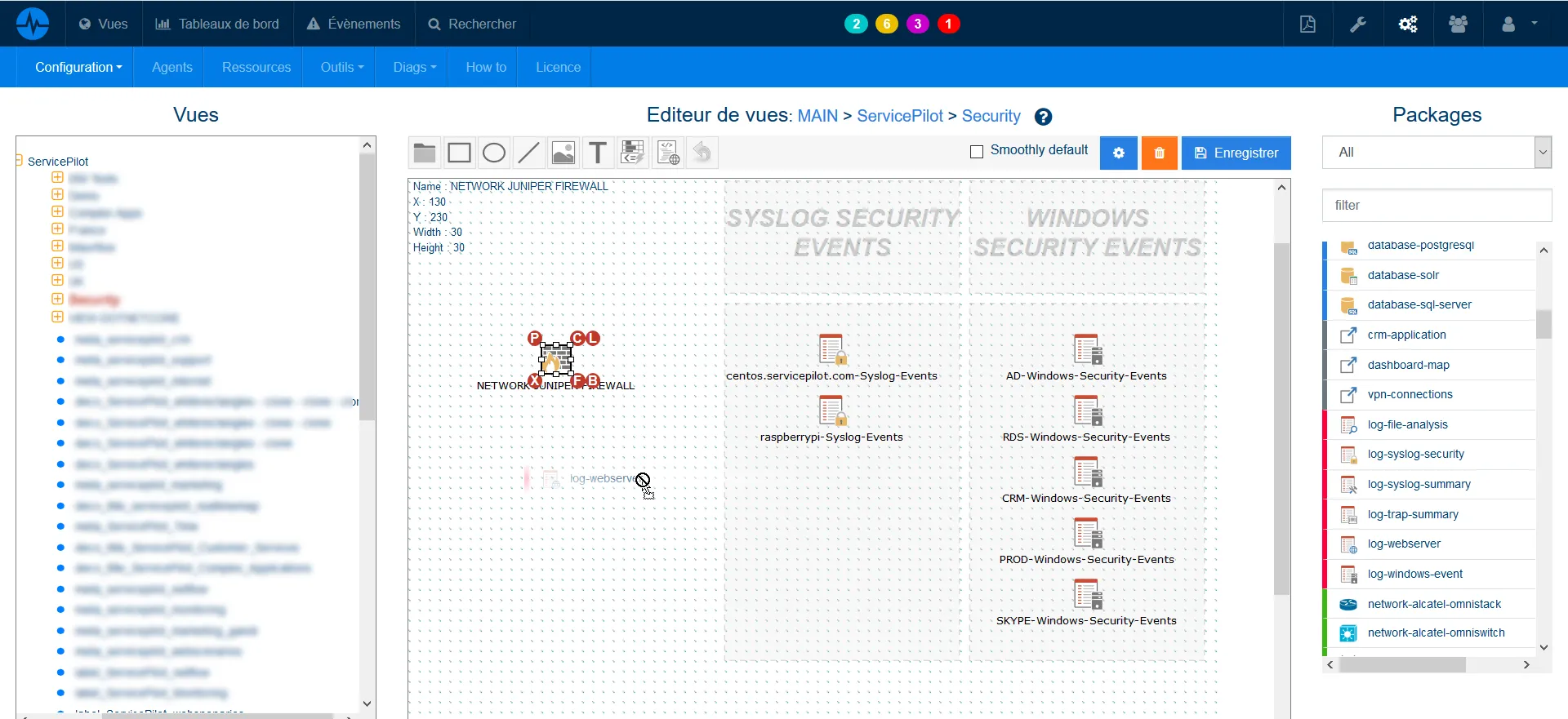
Task: Click the Enregistrer button
Action: [1236, 153]
